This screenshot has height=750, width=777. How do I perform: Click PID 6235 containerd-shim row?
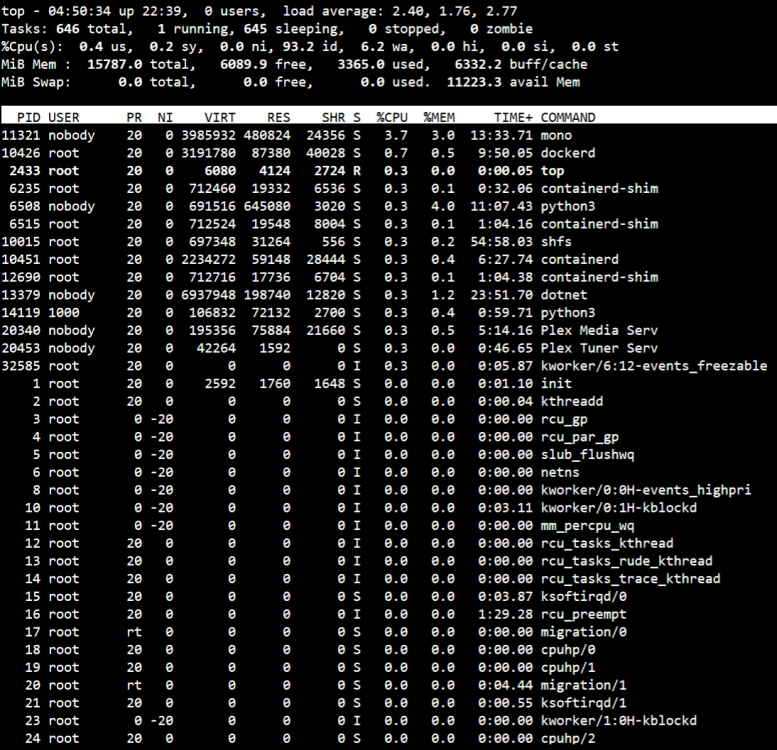pos(388,189)
